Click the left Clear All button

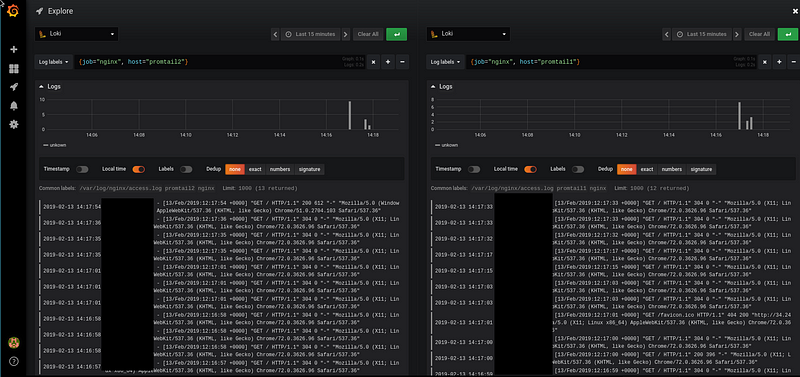[x=368, y=34]
